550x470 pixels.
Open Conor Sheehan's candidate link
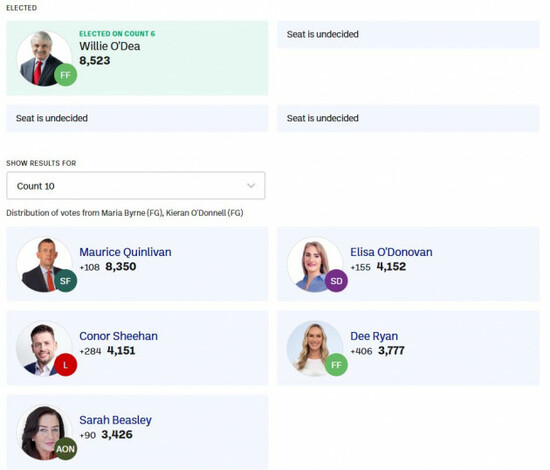118,336
